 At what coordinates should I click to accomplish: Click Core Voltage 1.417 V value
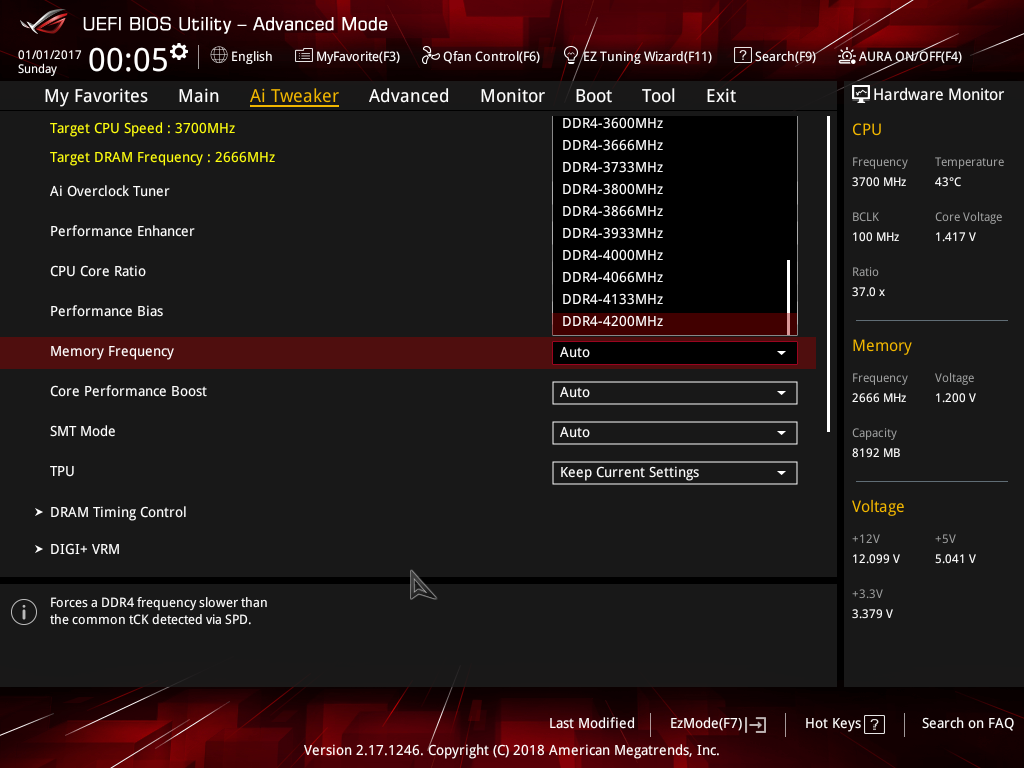[955, 236]
